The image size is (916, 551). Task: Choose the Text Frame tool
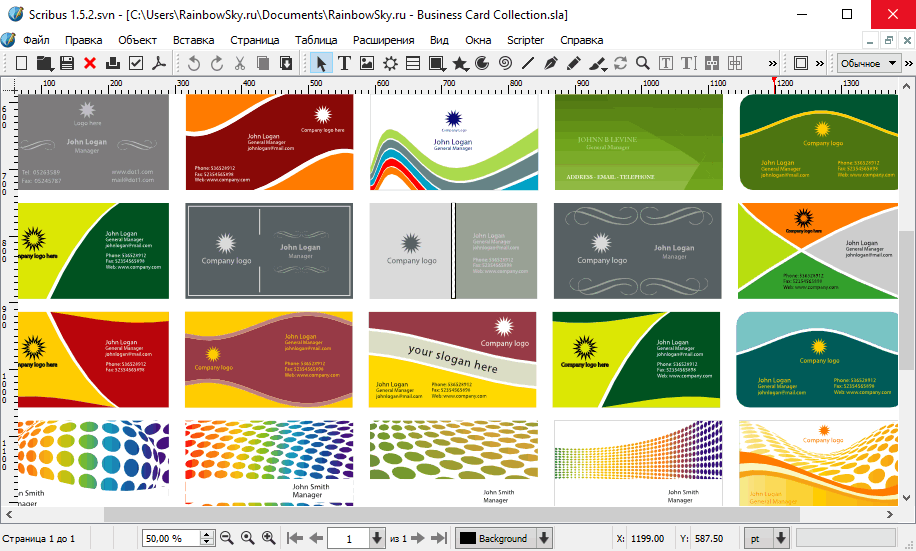pyautogui.click(x=344, y=63)
